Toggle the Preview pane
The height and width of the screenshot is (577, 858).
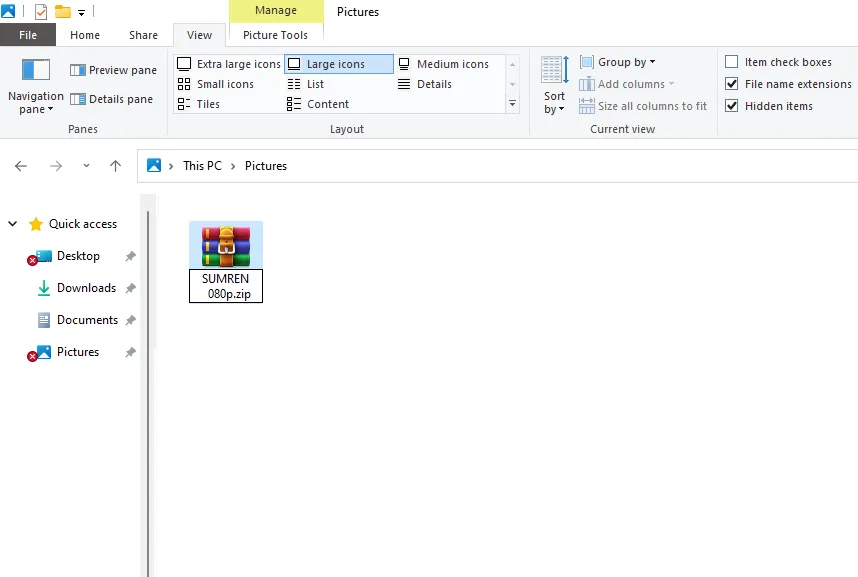pos(113,70)
